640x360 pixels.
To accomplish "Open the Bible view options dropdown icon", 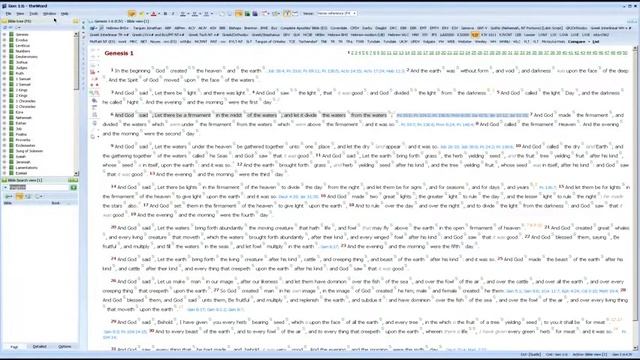I will 94,28.
